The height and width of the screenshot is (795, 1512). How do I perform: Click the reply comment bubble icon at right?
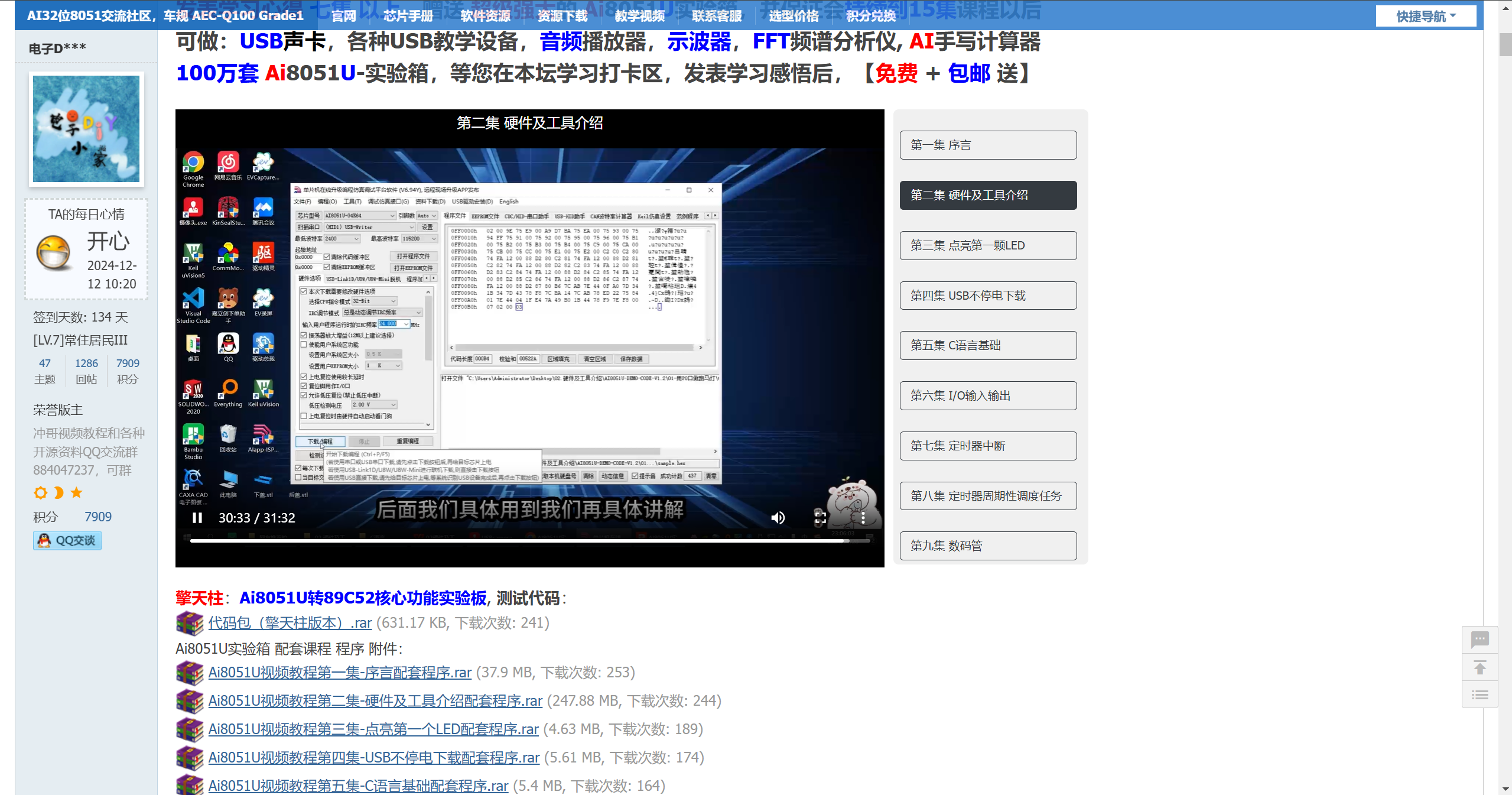[1480, 640]
